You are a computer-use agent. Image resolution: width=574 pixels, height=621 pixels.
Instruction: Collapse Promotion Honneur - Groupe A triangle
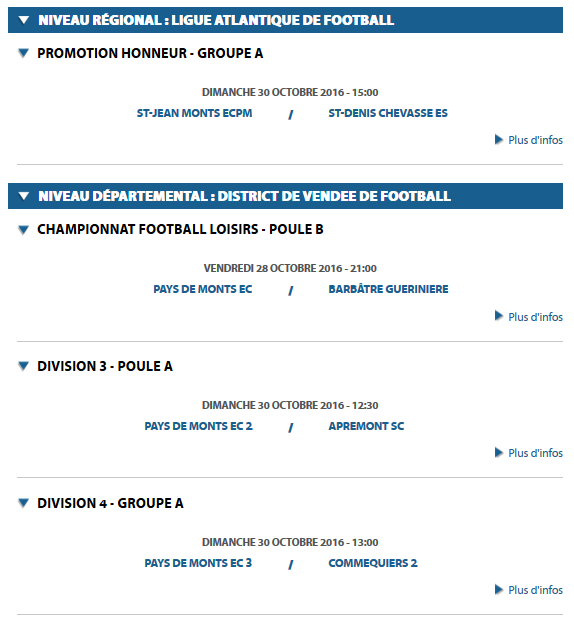tap(24, 53)
